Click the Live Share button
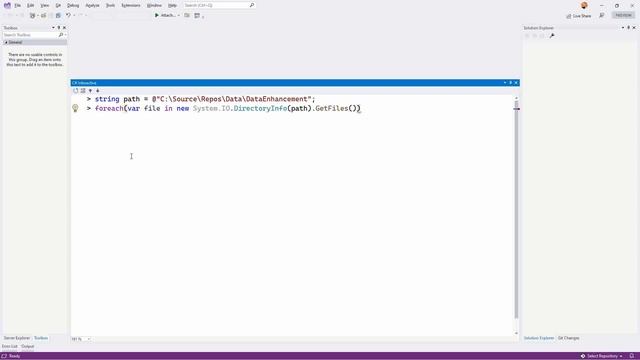The height and width of the screenshot is (360, 640). click(x=579, y=16)
